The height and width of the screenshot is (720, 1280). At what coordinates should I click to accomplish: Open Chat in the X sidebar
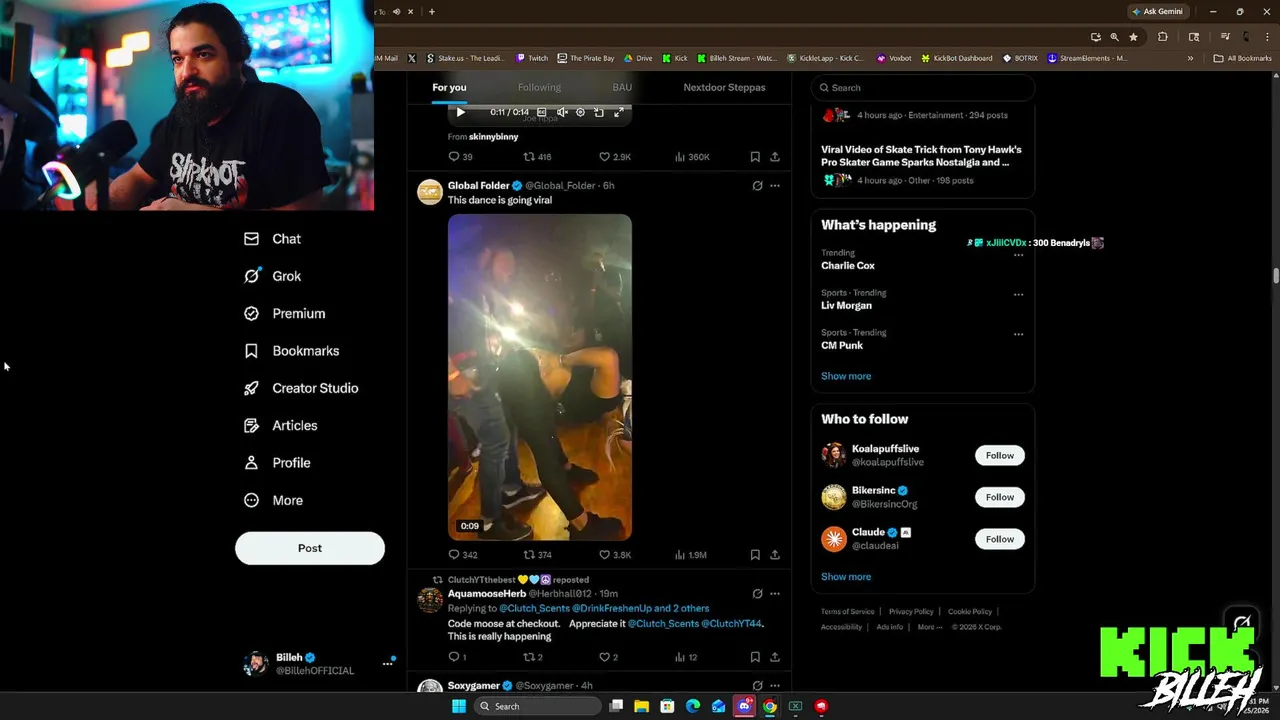pos(272,239)
